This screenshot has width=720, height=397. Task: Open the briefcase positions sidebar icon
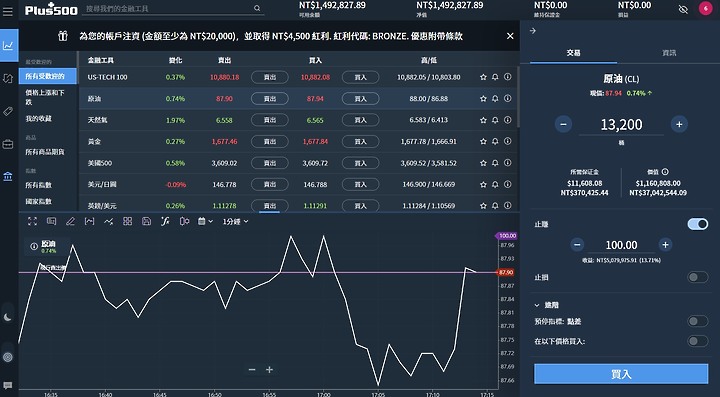click(8, 144)
